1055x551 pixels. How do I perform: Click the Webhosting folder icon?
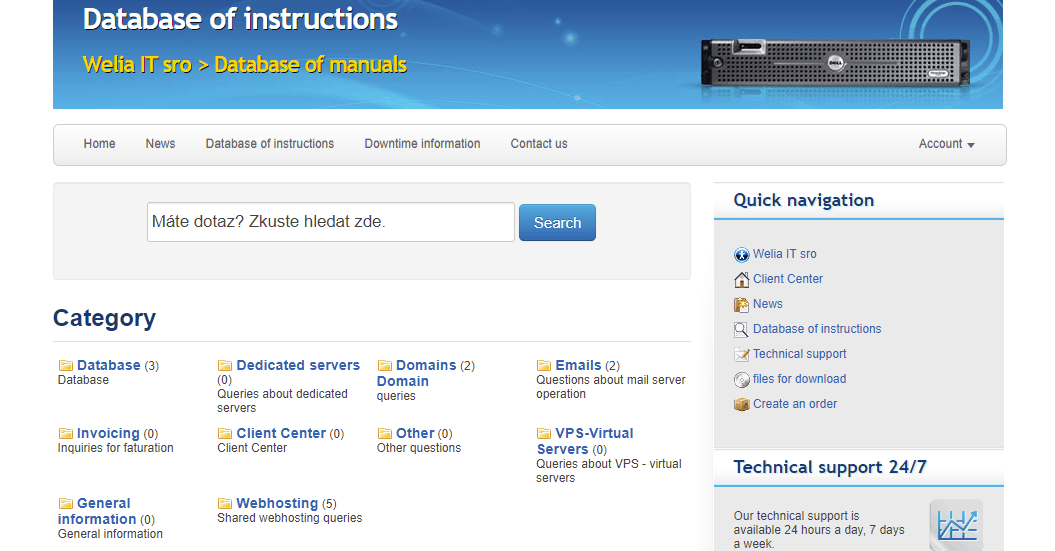[225, 503]
